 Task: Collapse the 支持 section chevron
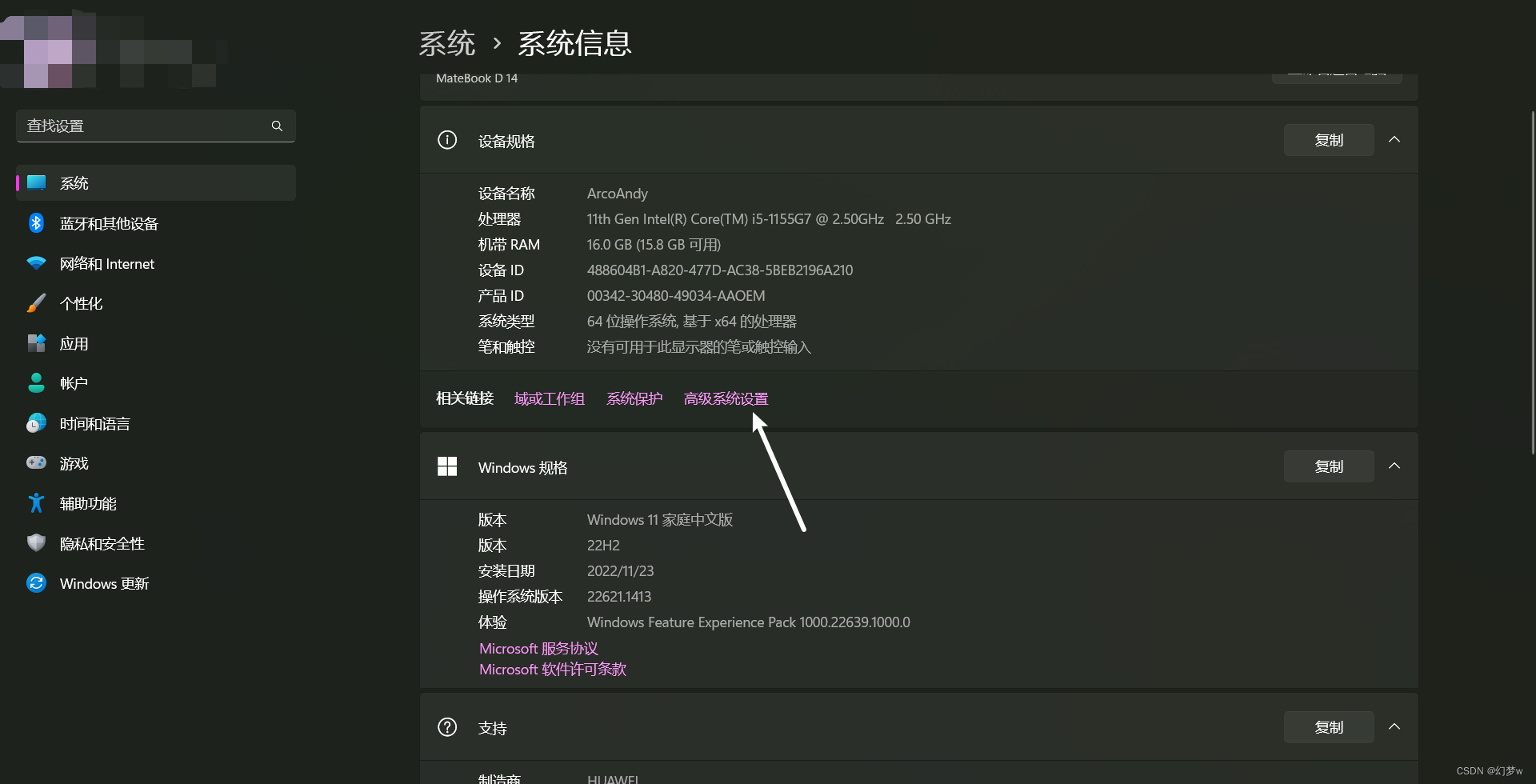[1394, 727]
